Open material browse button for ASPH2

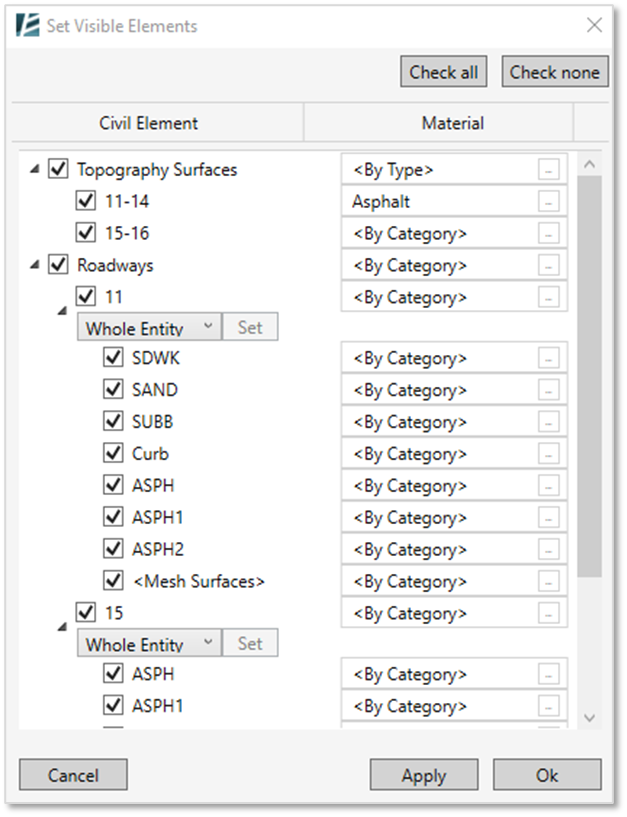pyautogui.click(x=548, y=549)
